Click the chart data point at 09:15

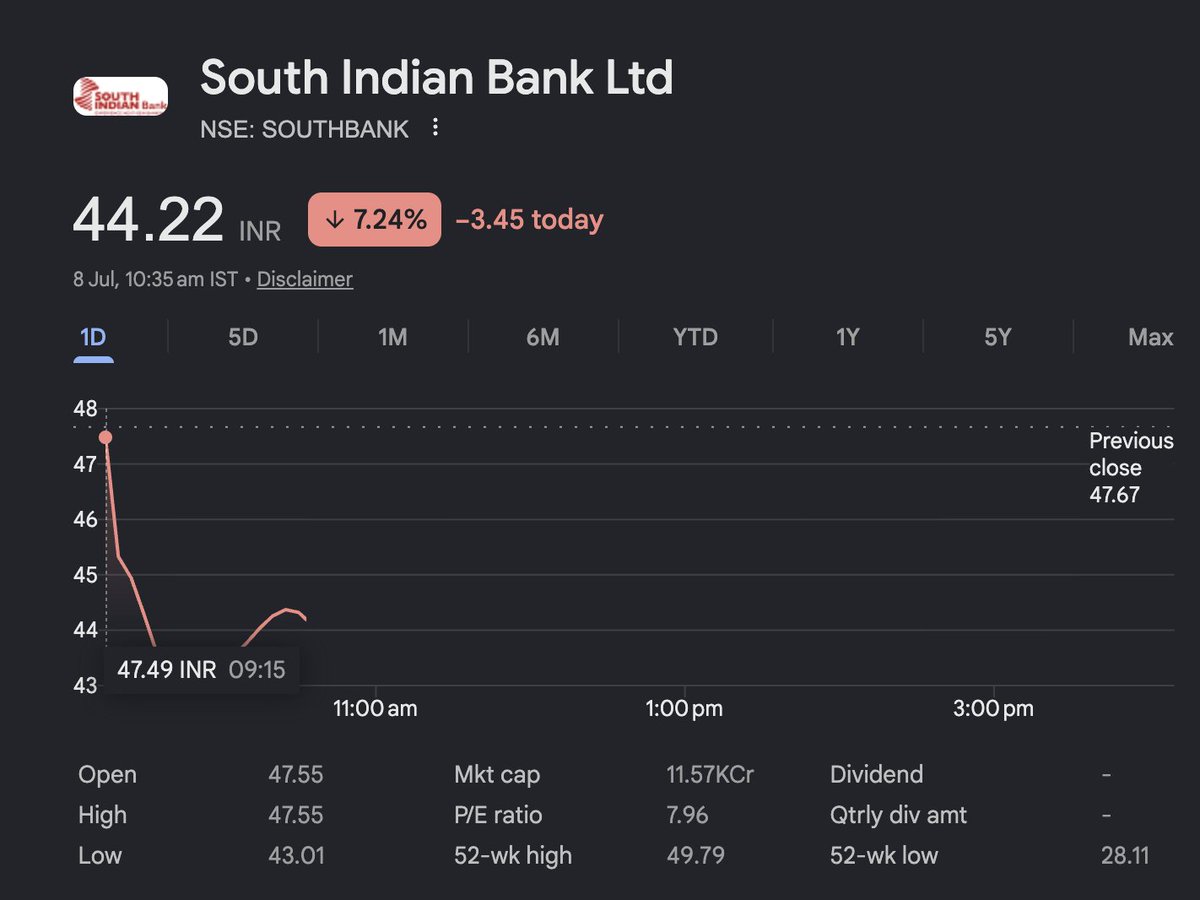point(105,437)
